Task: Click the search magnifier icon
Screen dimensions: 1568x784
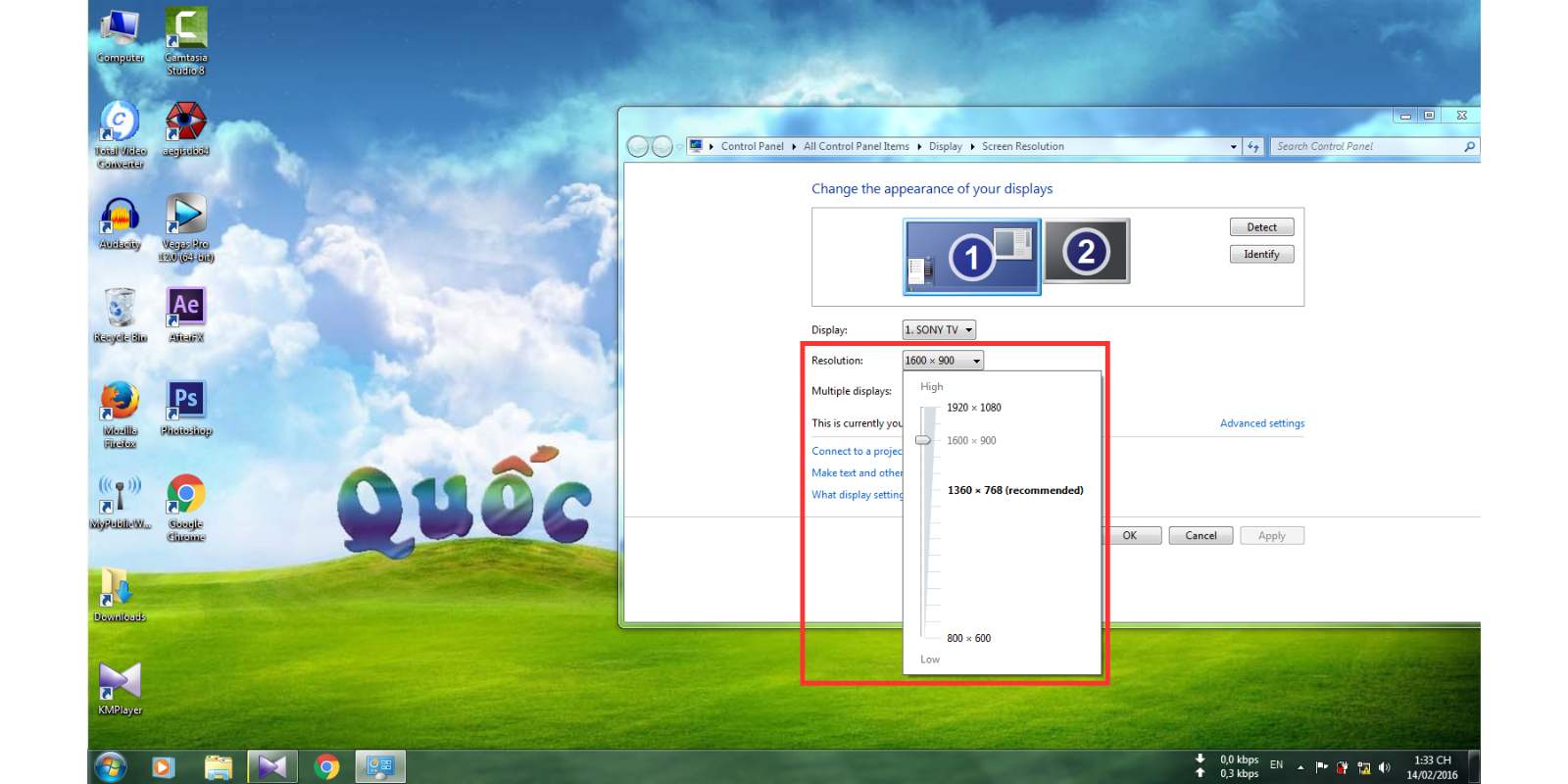Action: coord(1469,146)
